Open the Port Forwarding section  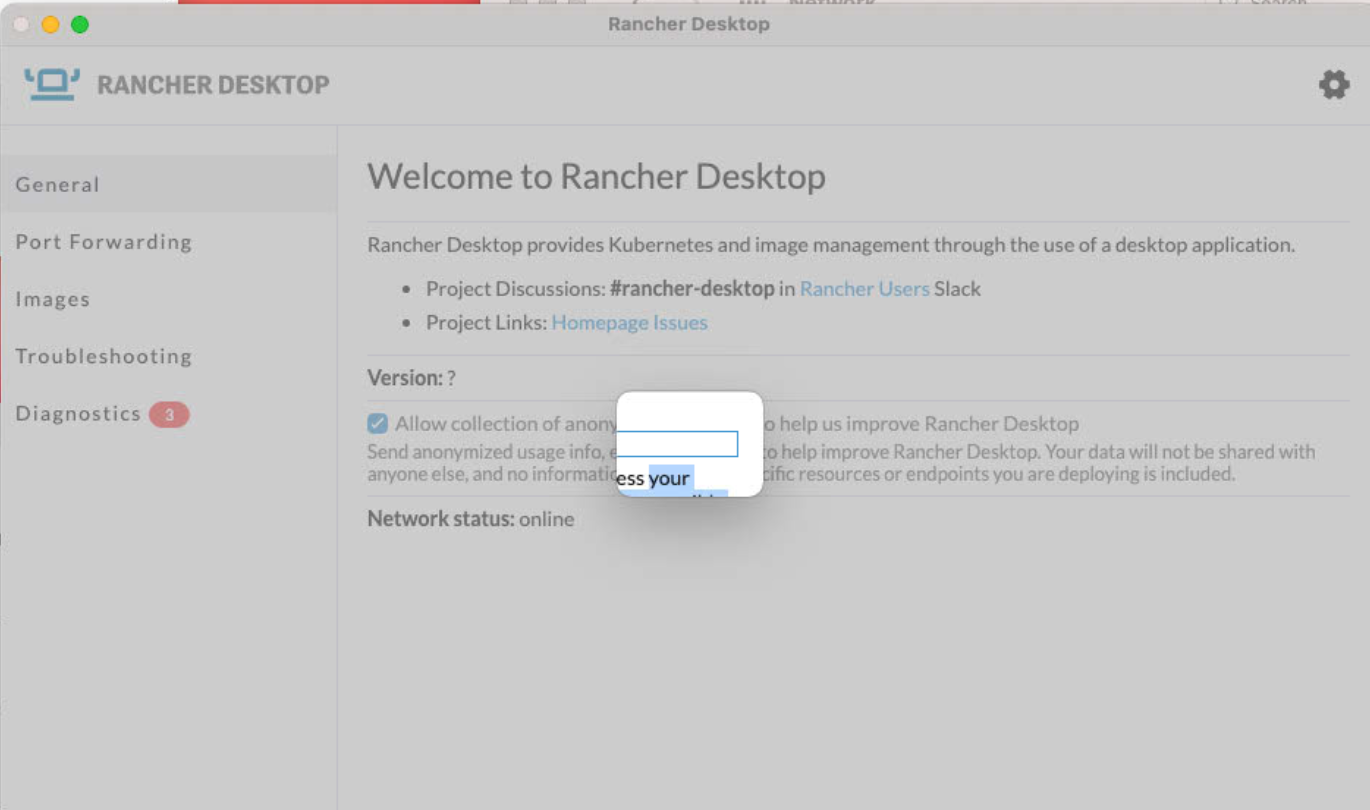tap(103, 241)
